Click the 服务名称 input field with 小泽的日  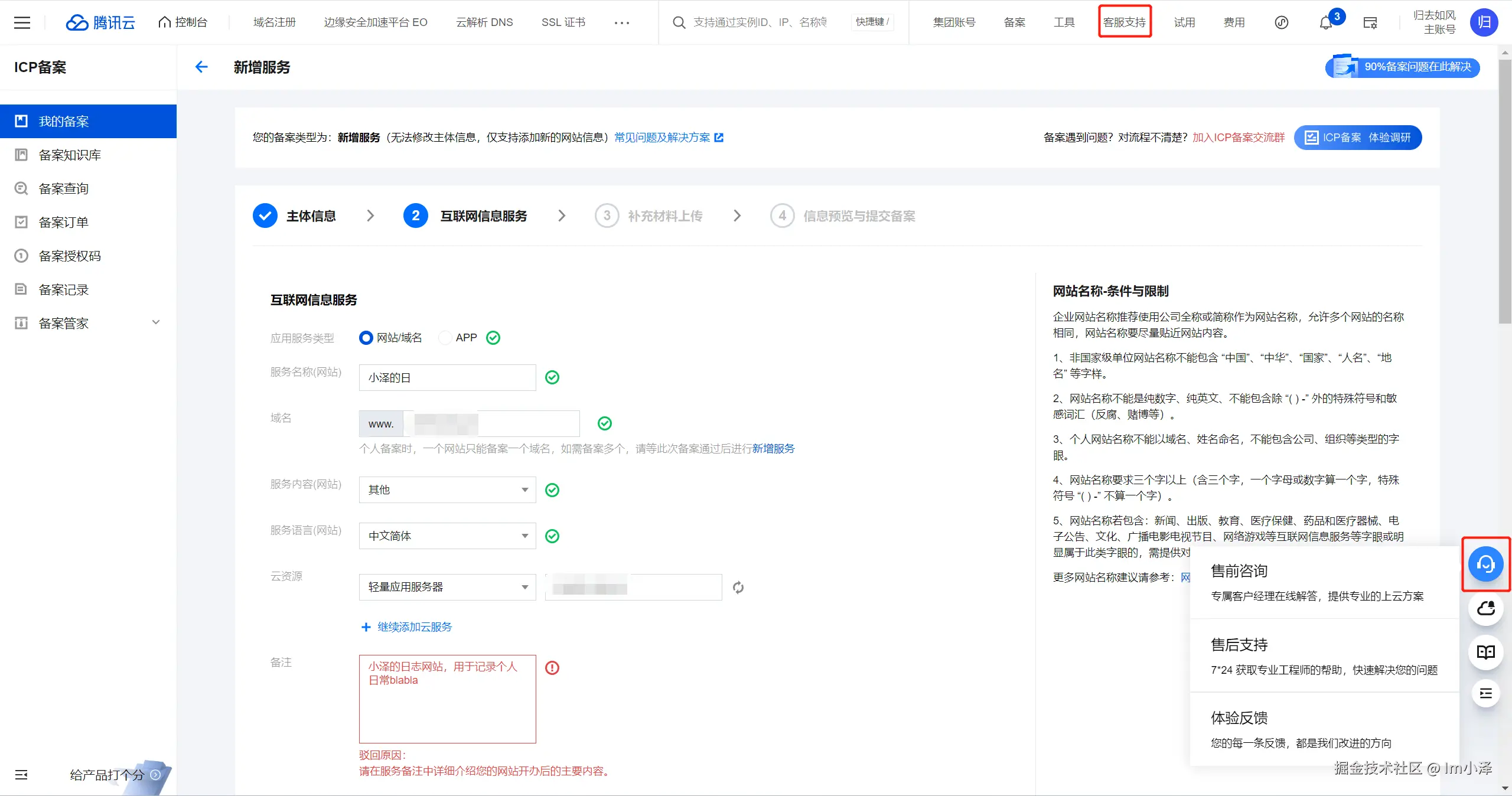(x=447, y=377)
